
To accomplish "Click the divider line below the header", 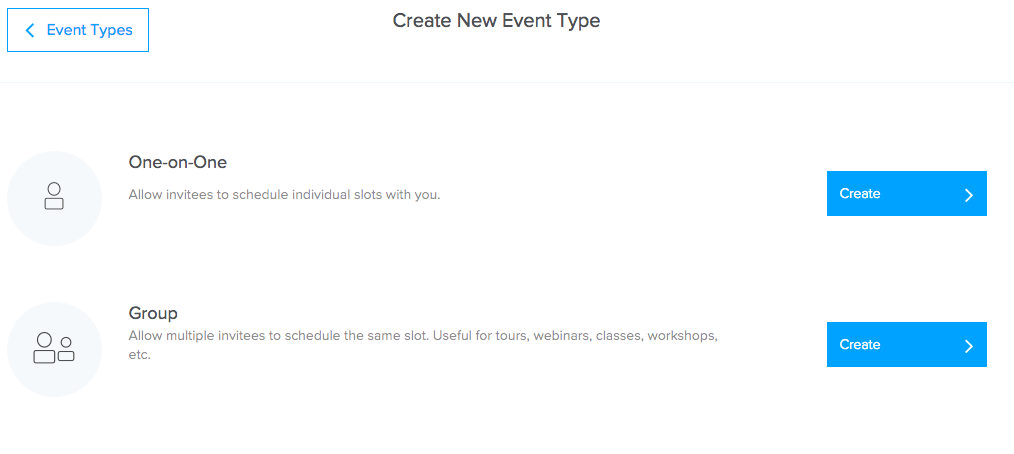I will click(x=507, y=82).
